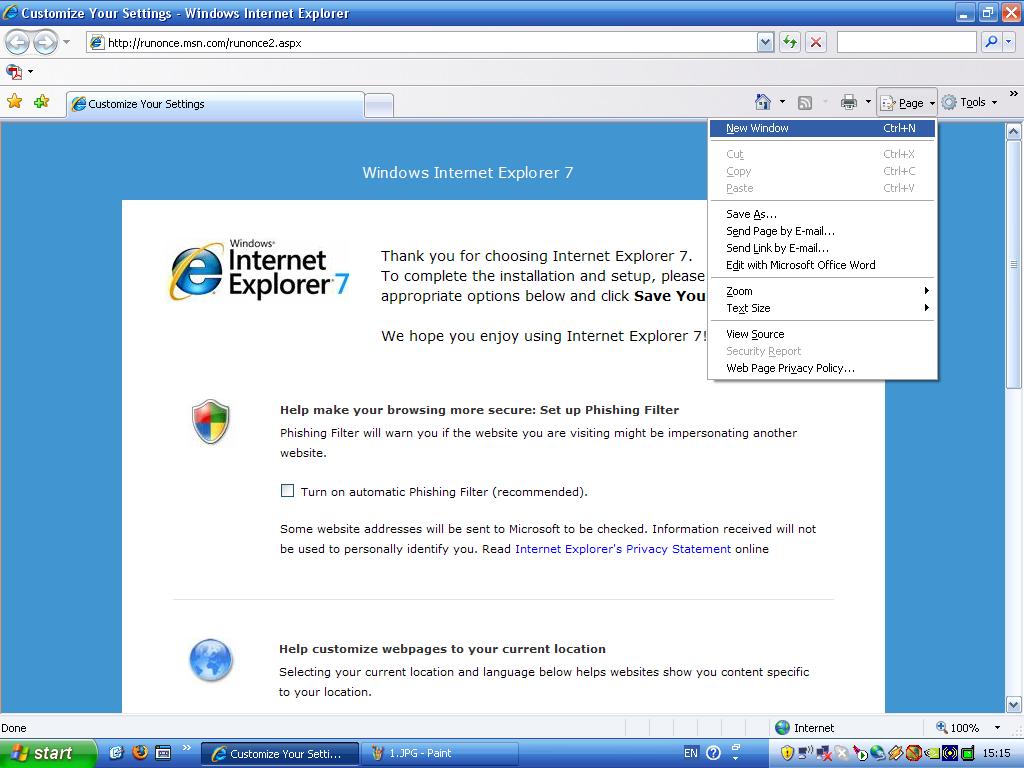Click the yellow shield security tray icon
The width and height of the screenshot is (1024, 768).
click(786, 754)
